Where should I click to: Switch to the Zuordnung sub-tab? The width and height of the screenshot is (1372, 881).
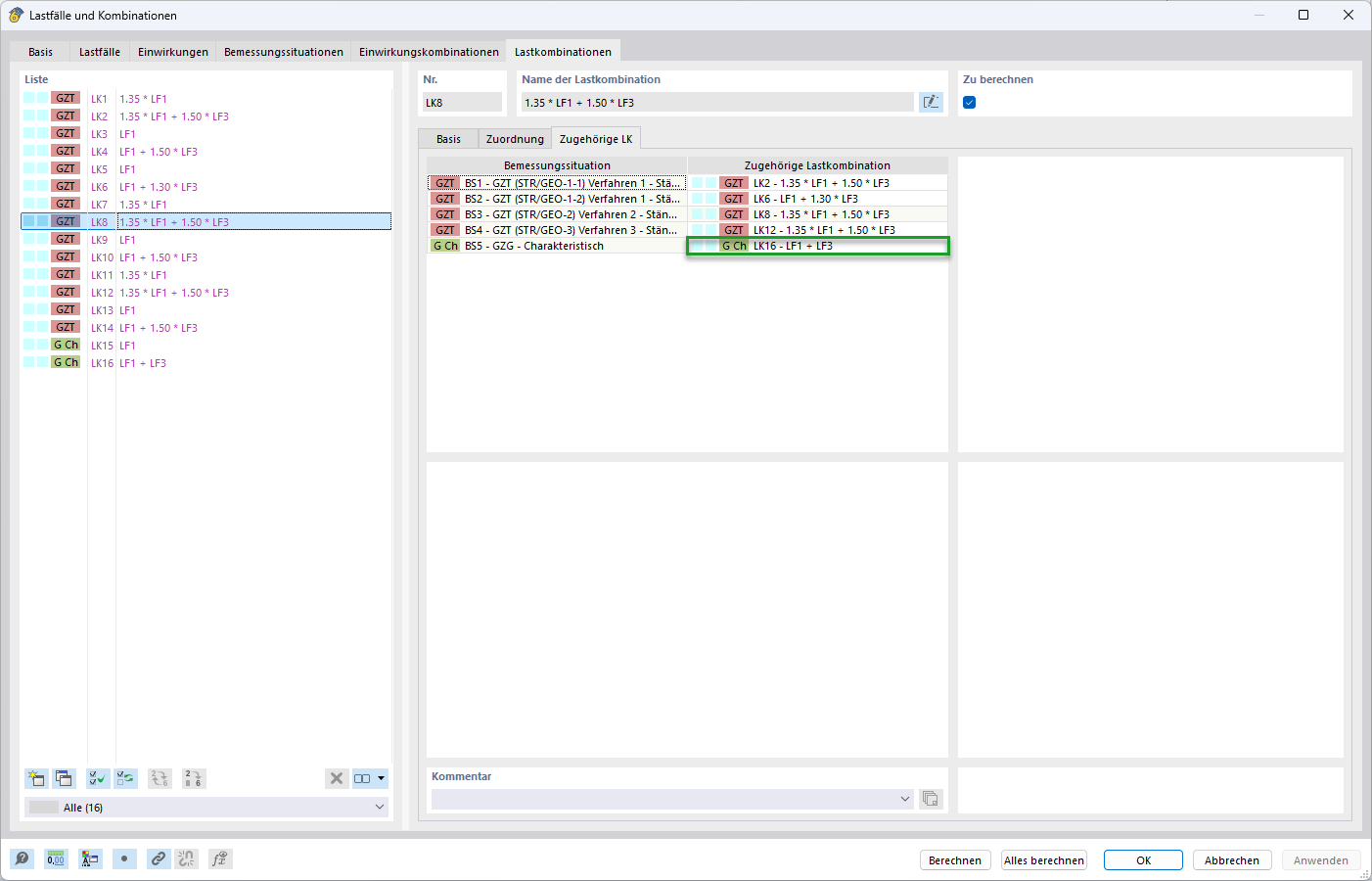515,139
